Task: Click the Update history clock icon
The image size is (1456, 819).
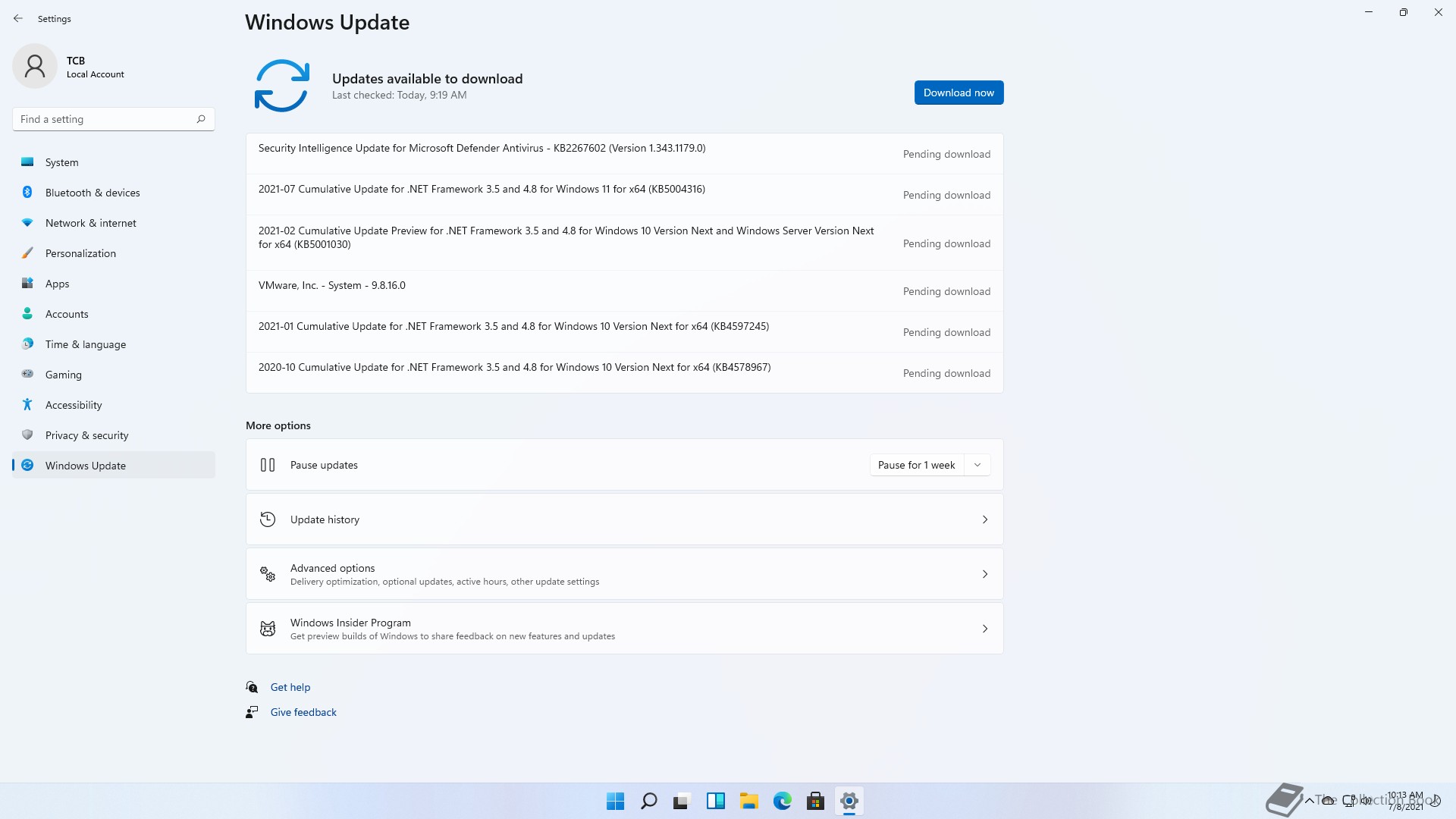Action: click(x=268, y=519)
